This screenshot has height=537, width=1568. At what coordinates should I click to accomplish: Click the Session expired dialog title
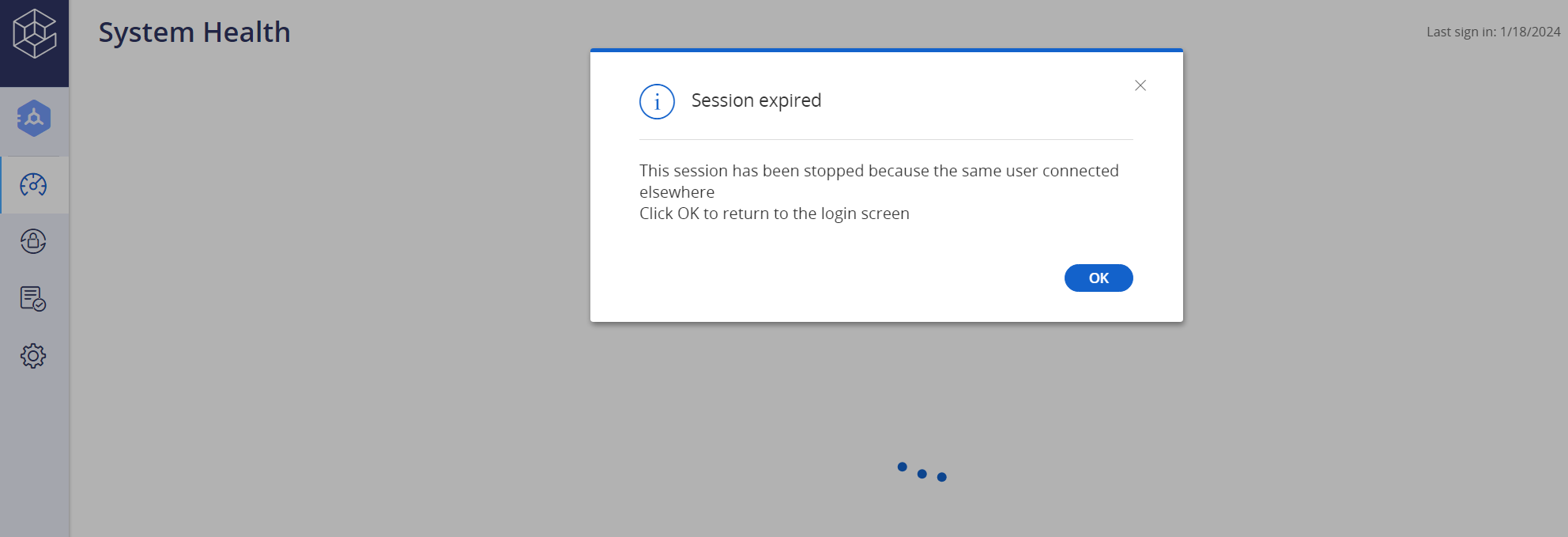coord(756,100)
